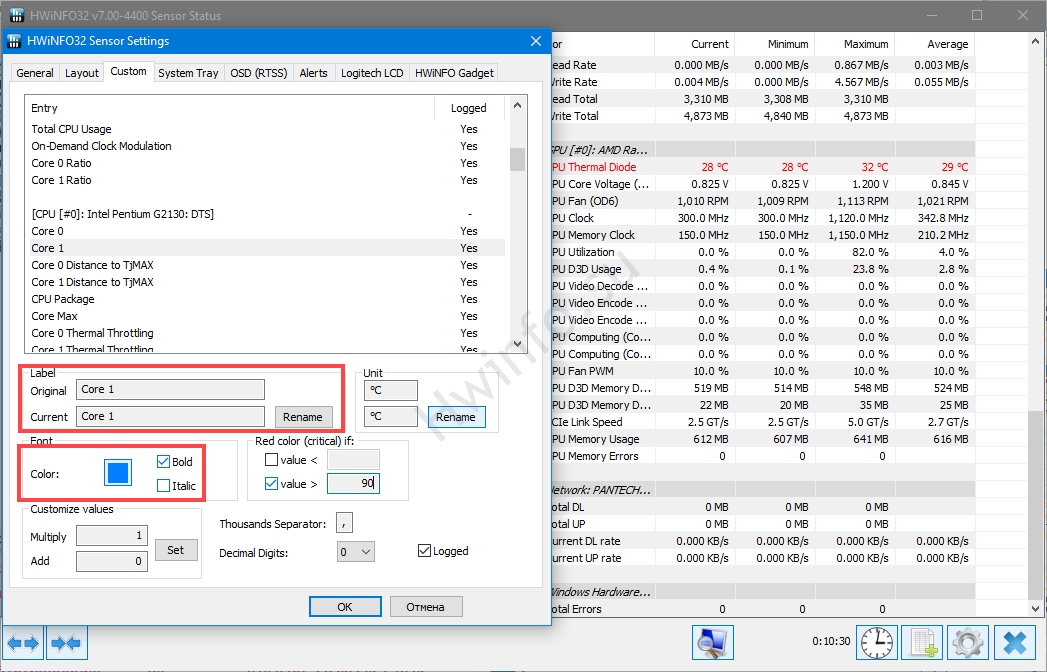
Task: Switch to the System Tray tab
Action: click(188, 73)
